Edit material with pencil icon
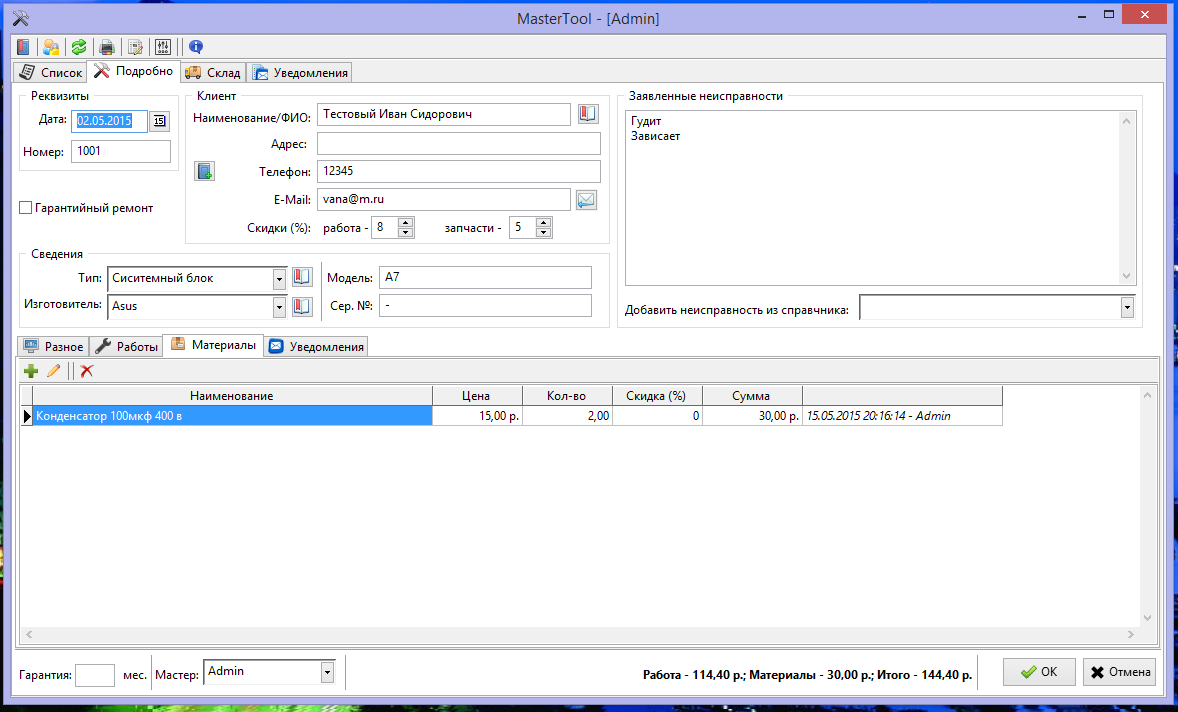 53,371
